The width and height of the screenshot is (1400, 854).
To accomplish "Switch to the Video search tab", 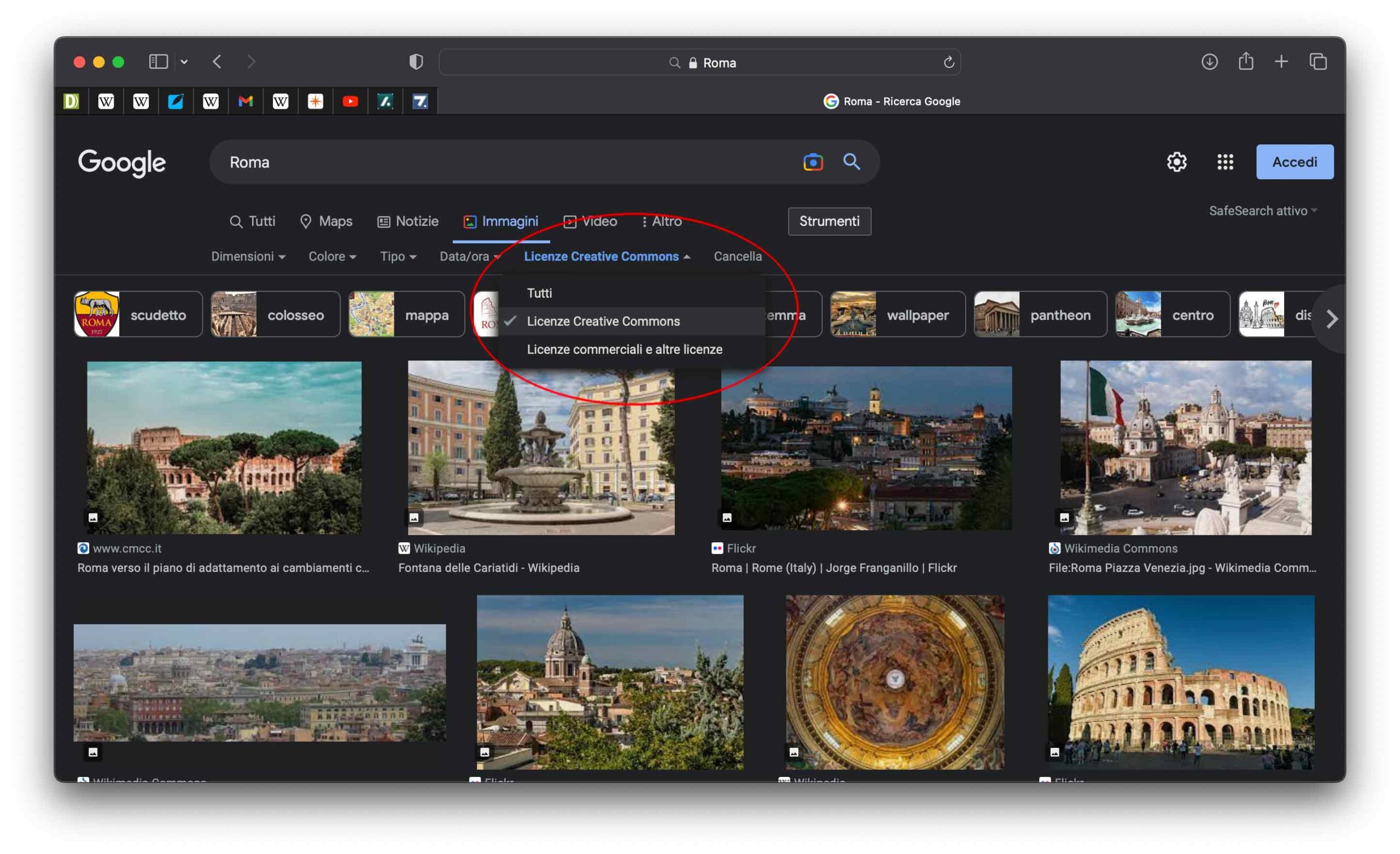I will click(590, 221).
